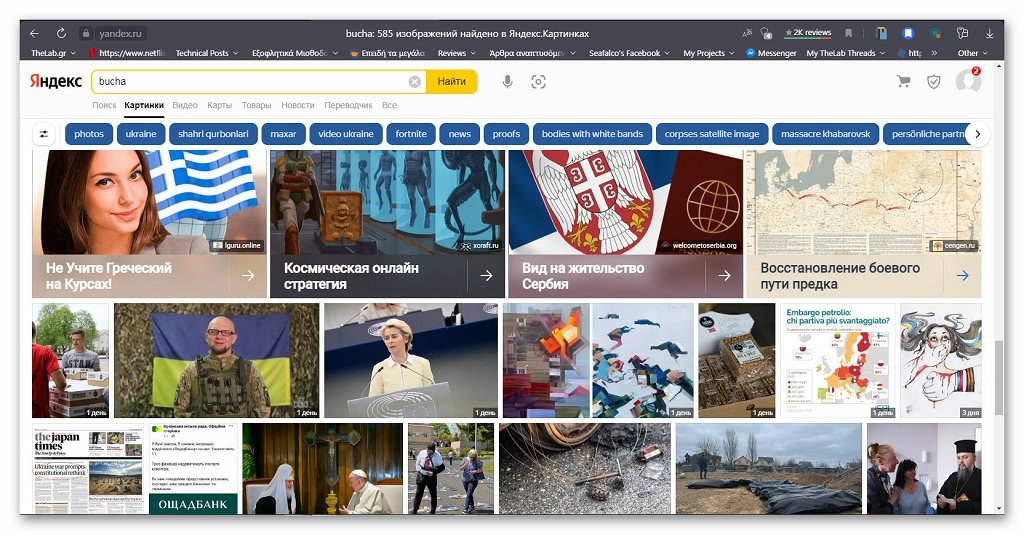
Task: Go back with the browser back arrow
Action: (35, 33)
